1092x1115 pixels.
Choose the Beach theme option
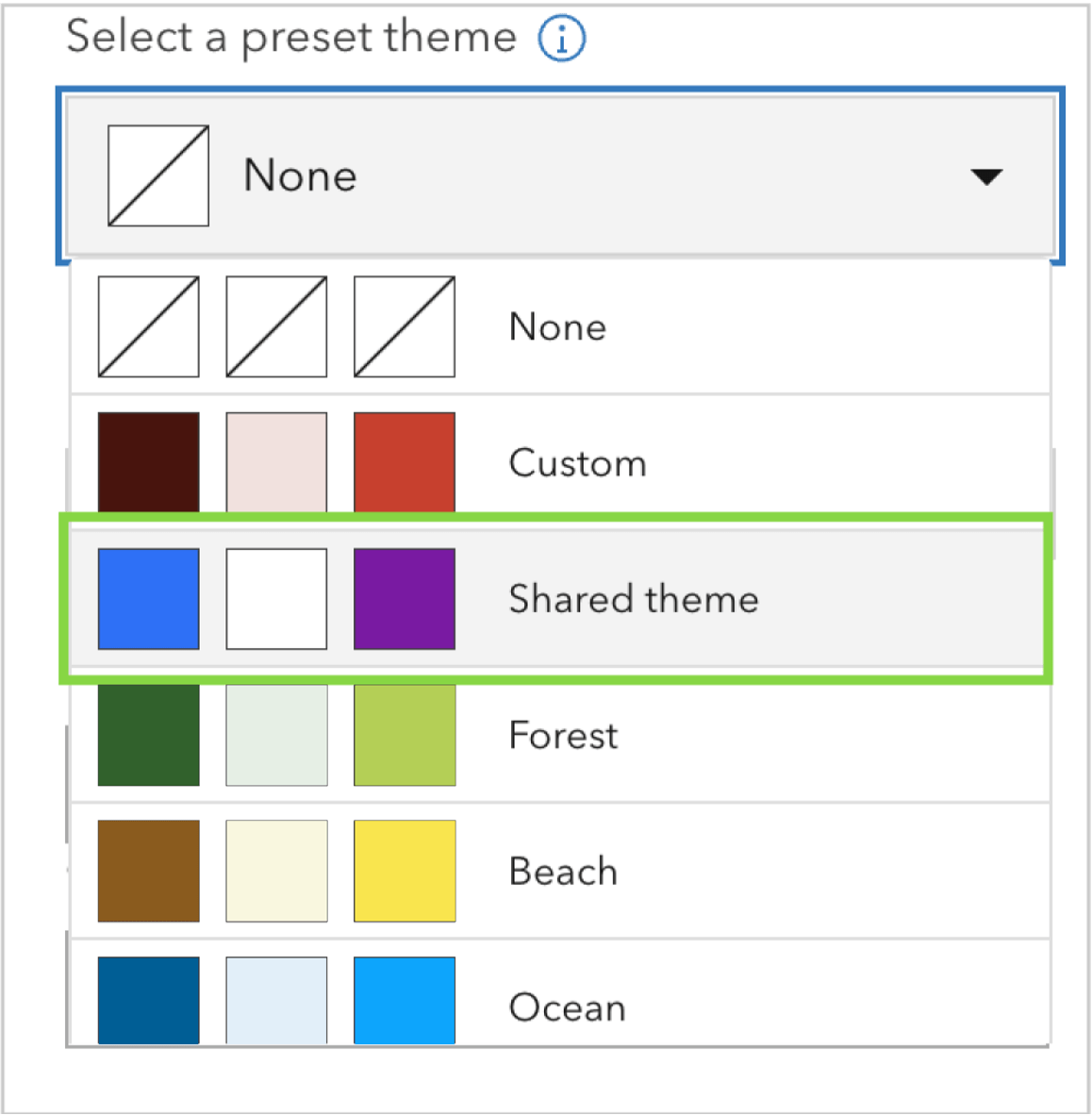563,871
